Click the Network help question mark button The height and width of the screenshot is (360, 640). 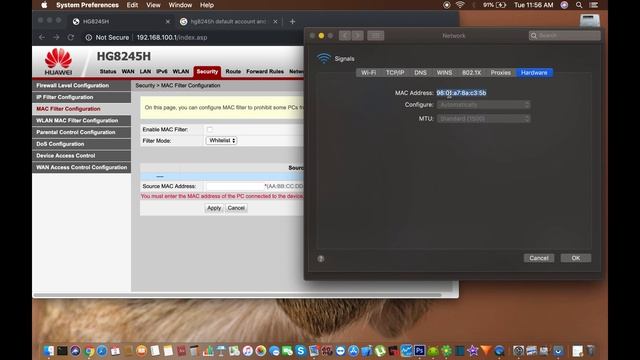[x=321, y=258]
